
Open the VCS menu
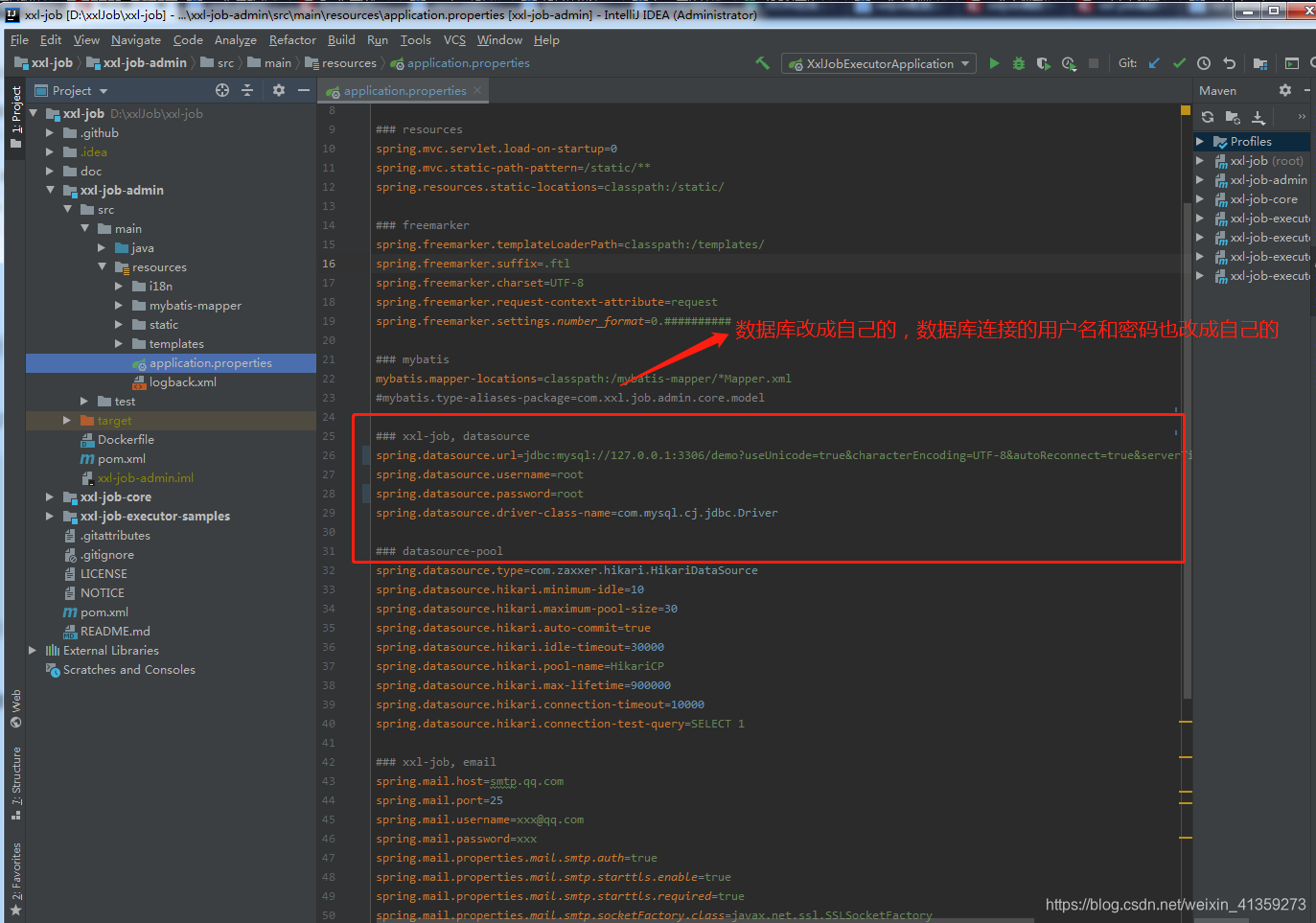454,40
